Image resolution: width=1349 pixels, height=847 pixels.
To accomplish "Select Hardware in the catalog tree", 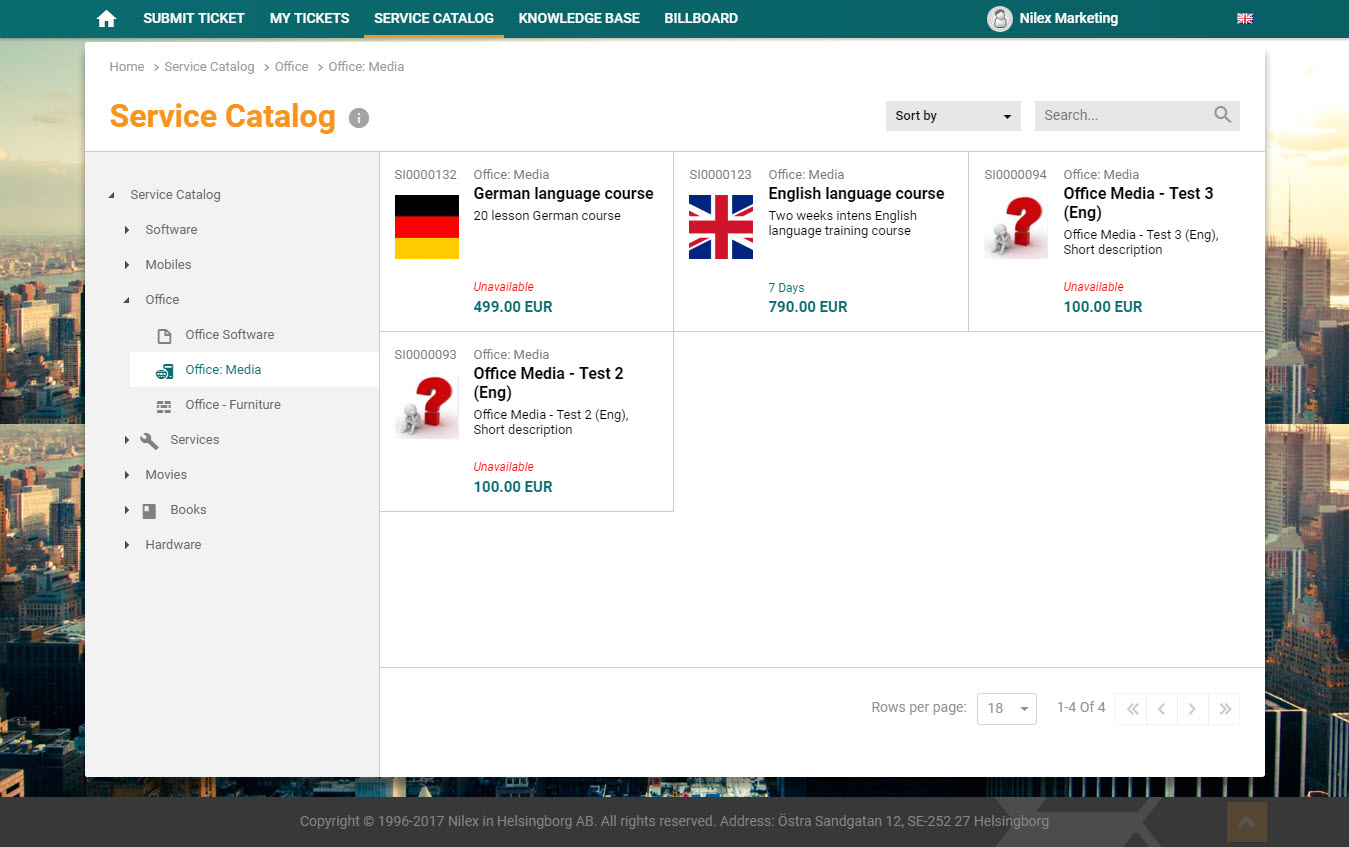I will (173, 545).
